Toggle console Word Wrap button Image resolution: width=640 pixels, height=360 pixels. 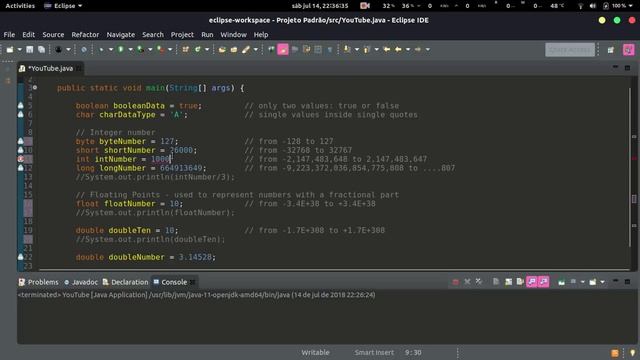[520, 282]
